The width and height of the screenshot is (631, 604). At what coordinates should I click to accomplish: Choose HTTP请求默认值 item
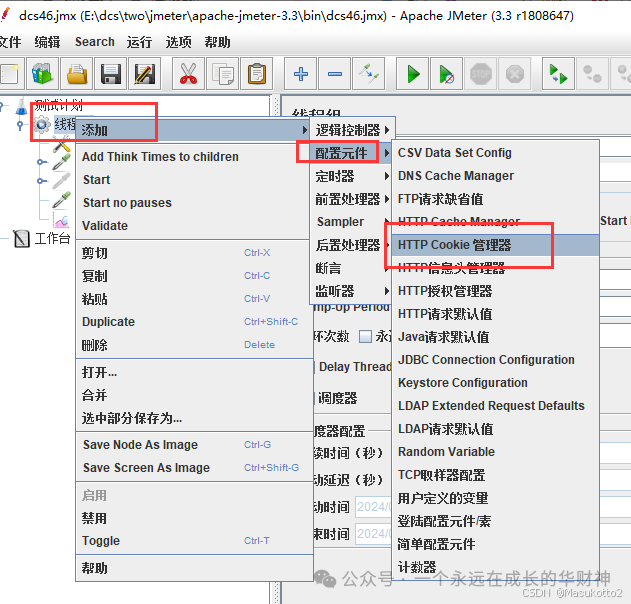pos(495,313)
